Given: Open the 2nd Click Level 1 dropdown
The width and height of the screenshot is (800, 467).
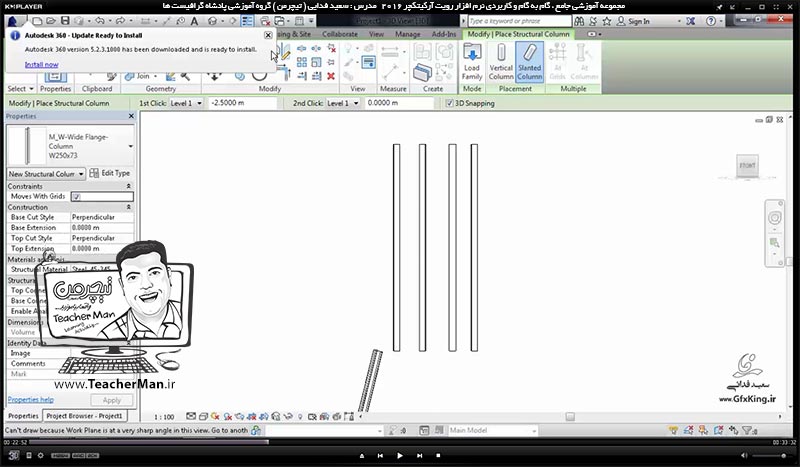Looking at the screenshot, I should (x=342, y=103).
